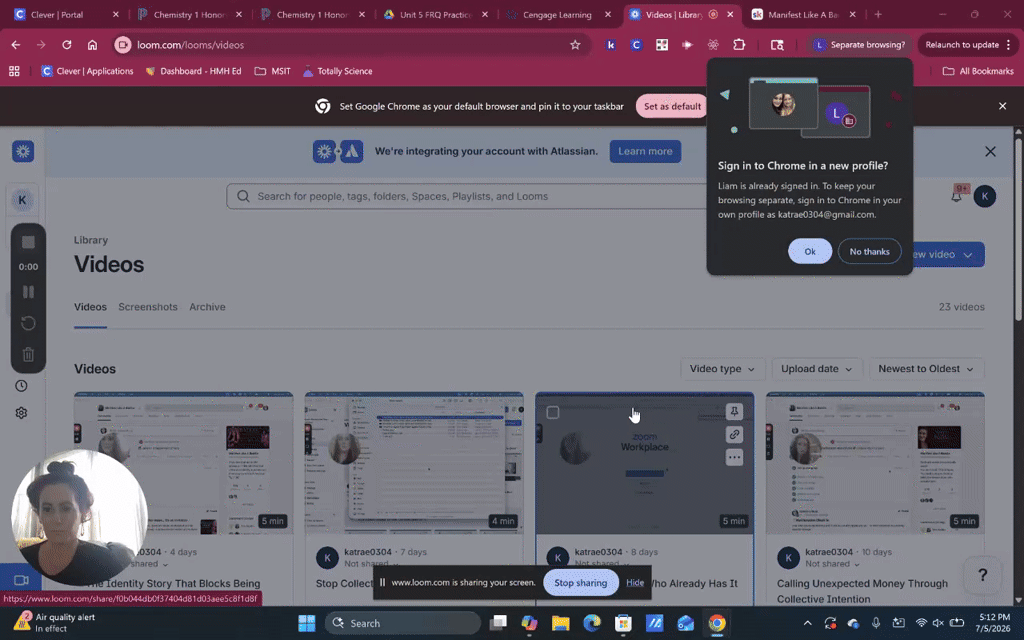Image resolution: width=1024 pixels, height=640 pixels.
Task: Expand the Video type filter
Action: pyautogui.click(x=722, y=369)
